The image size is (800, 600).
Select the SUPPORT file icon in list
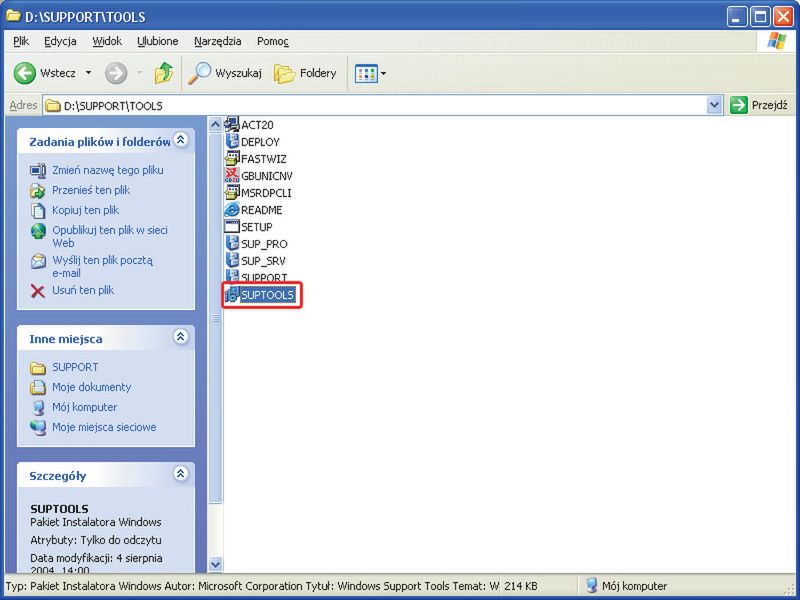click(232, 277)
